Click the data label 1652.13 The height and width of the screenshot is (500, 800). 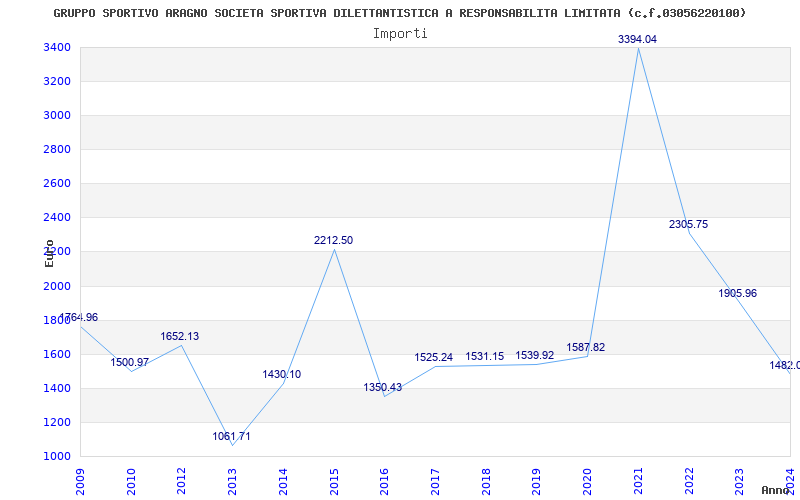(x=180, y=336)
